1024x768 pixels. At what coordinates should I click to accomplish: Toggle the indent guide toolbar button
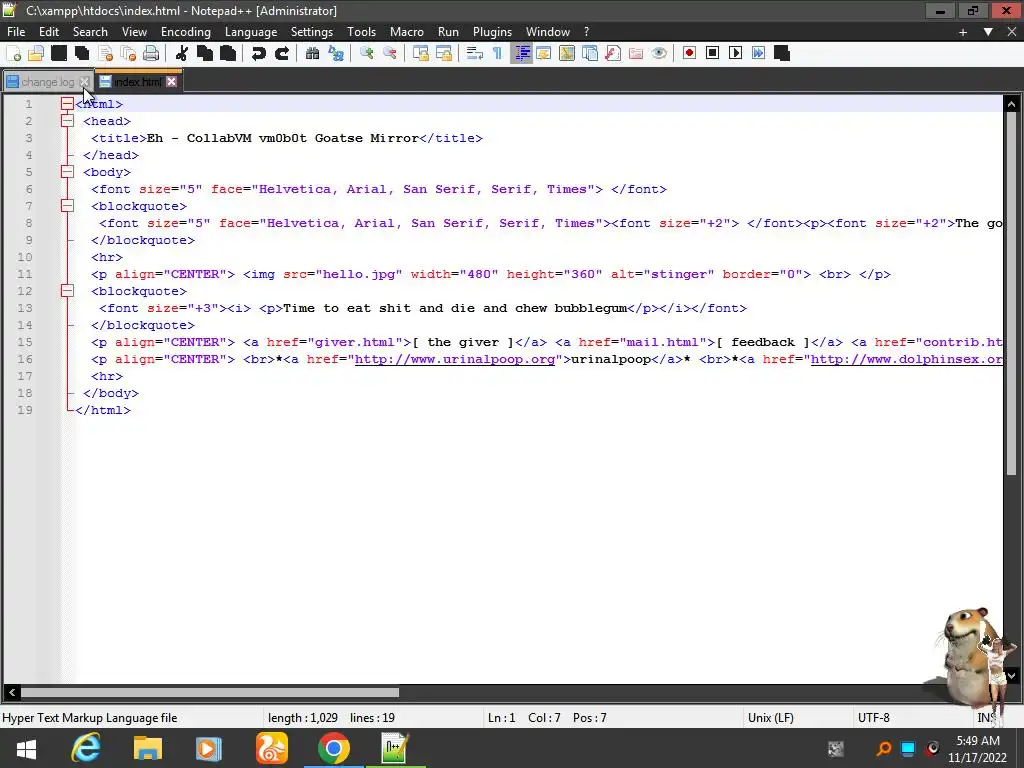tap(521, 54)
